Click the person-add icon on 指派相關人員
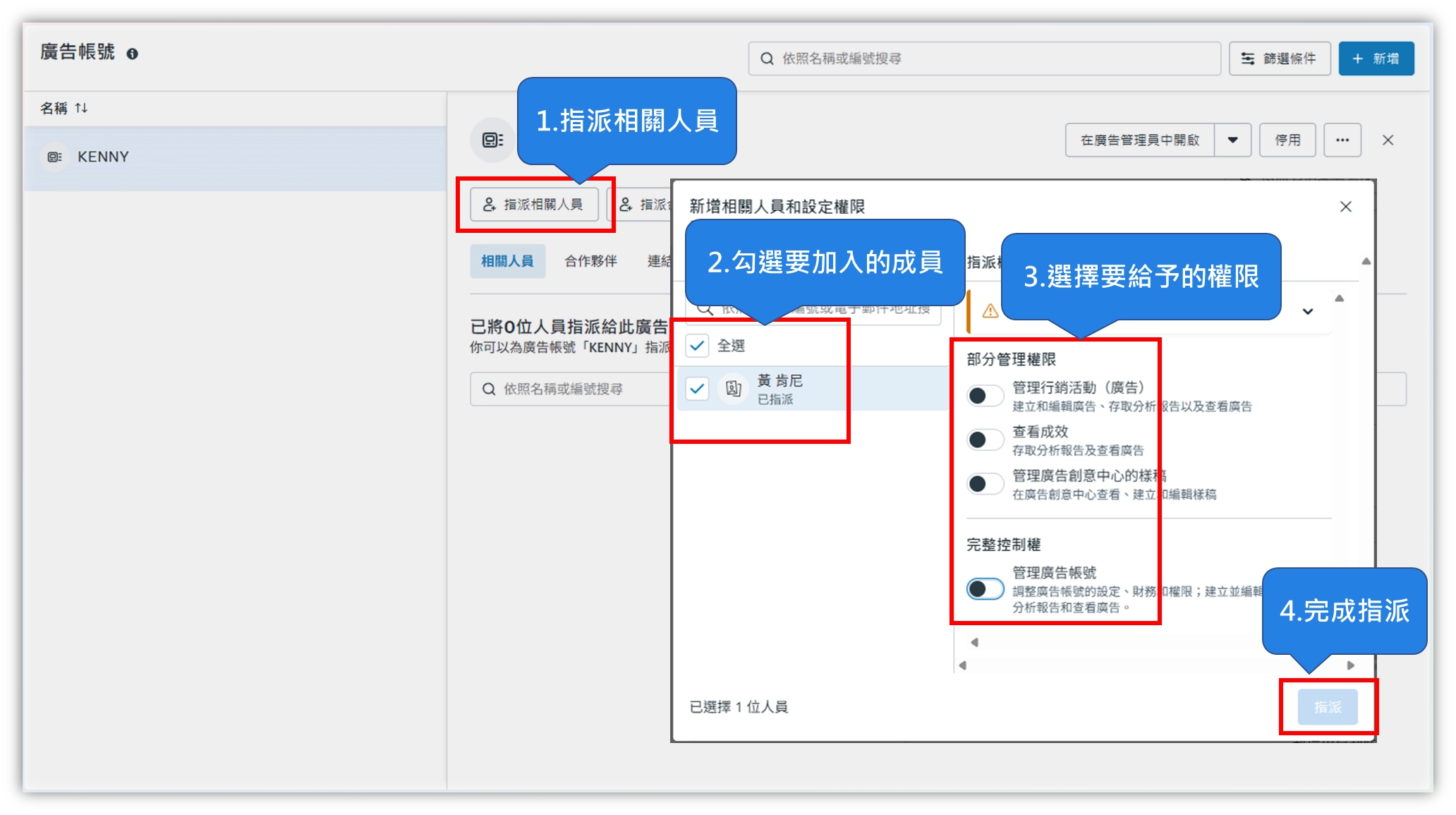 coord(488,205)
